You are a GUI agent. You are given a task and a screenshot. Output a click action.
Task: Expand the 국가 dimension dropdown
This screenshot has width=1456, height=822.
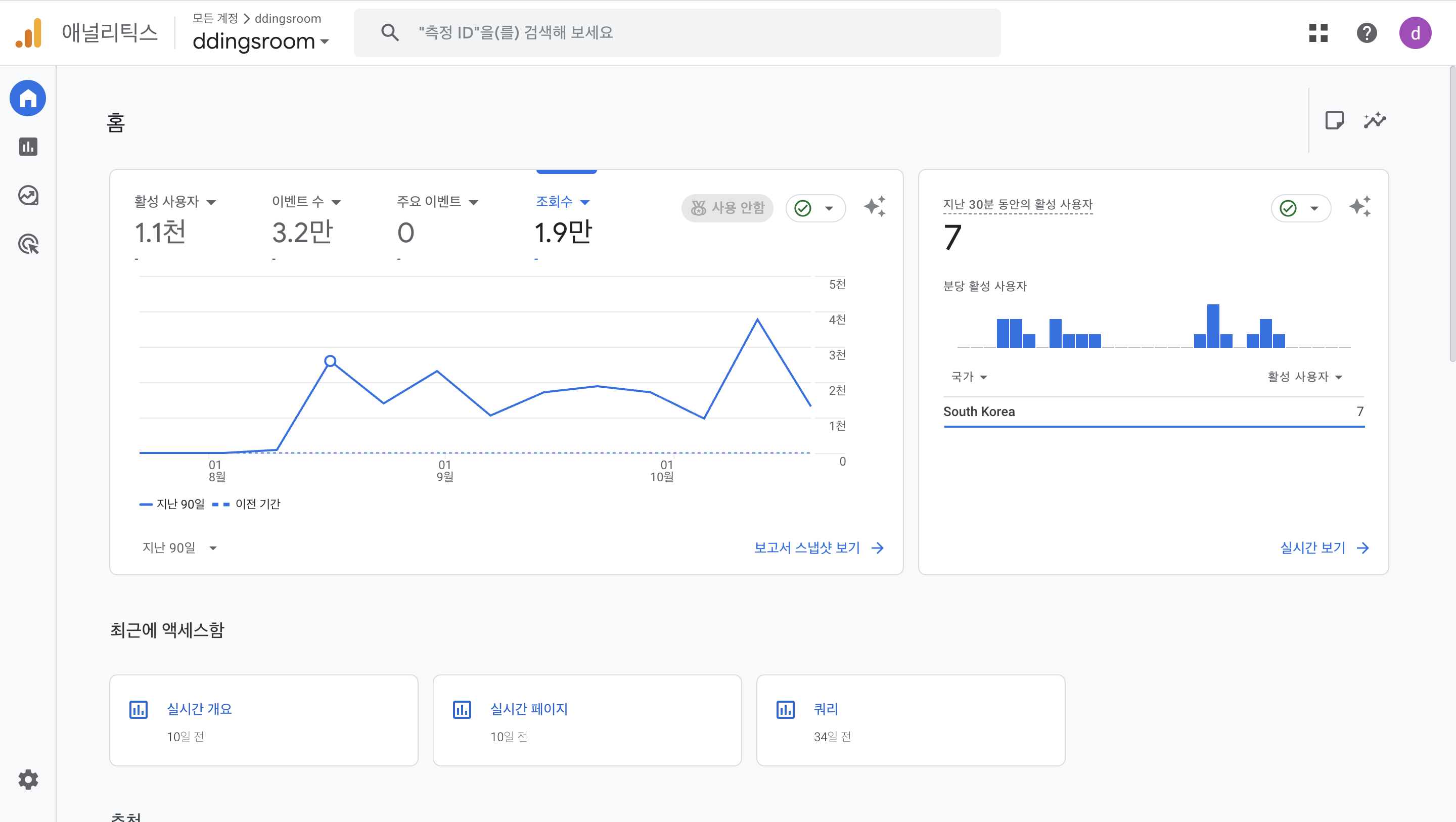click(x=969, y=377)
